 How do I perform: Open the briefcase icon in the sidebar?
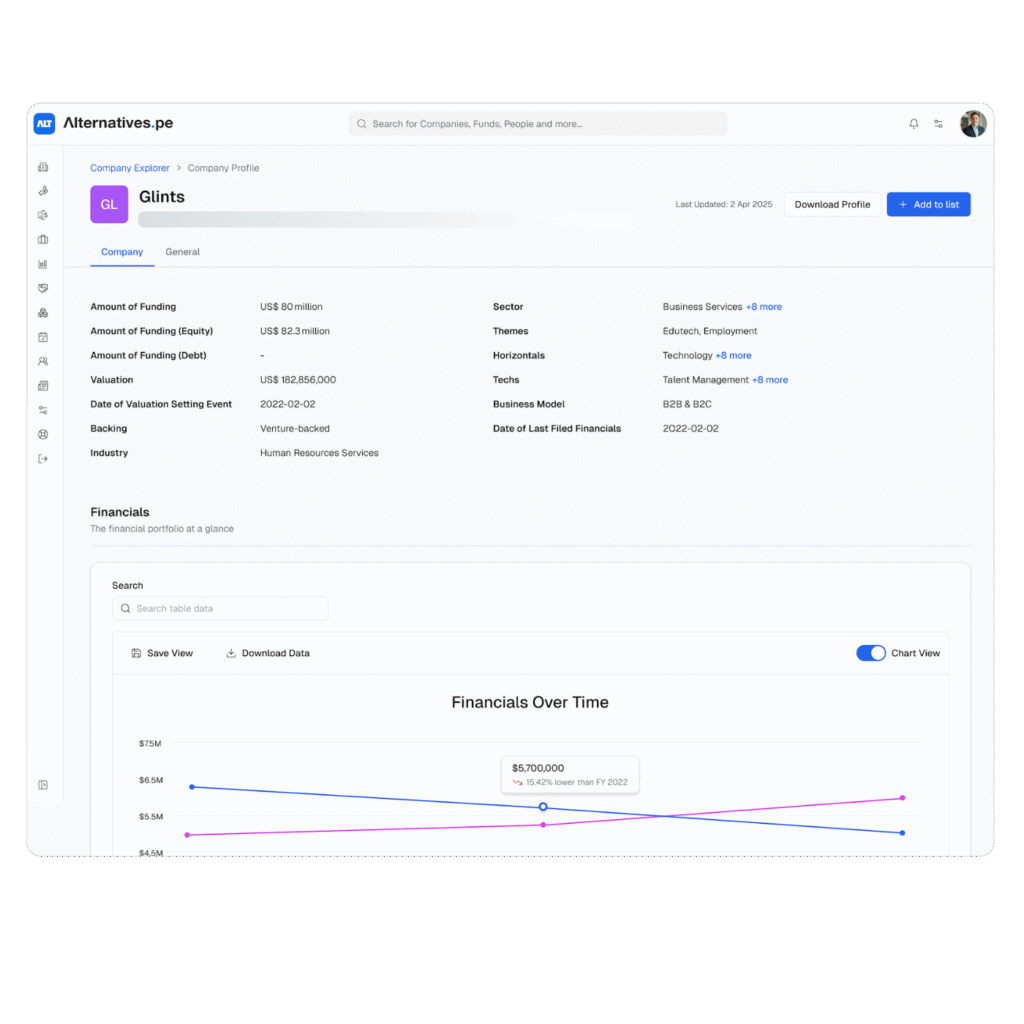[43, 239]
